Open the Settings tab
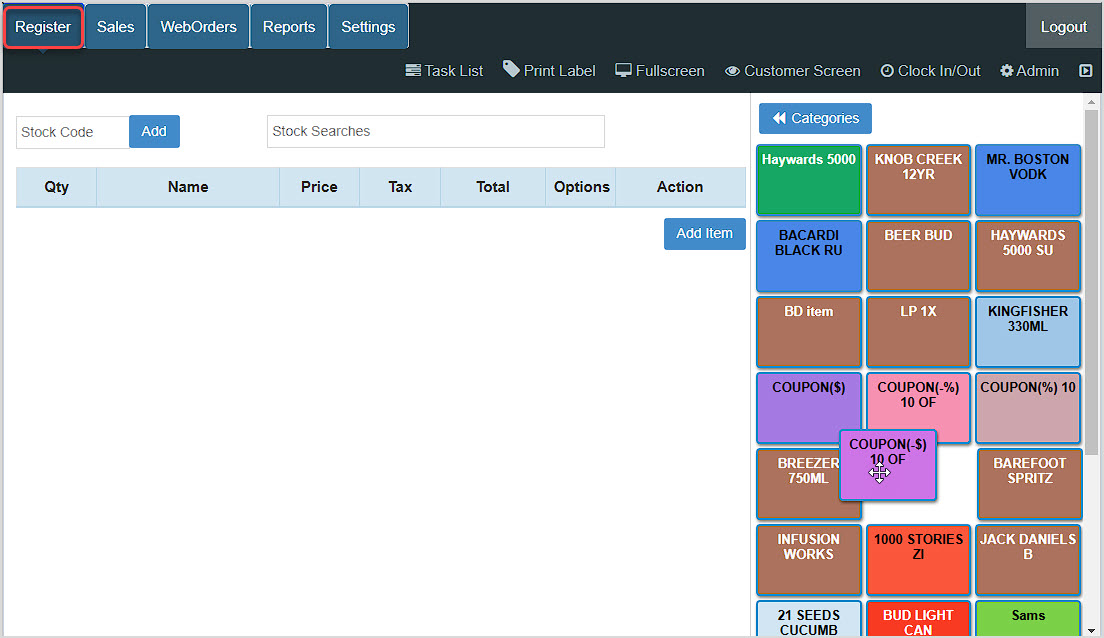 click(368, 27)
